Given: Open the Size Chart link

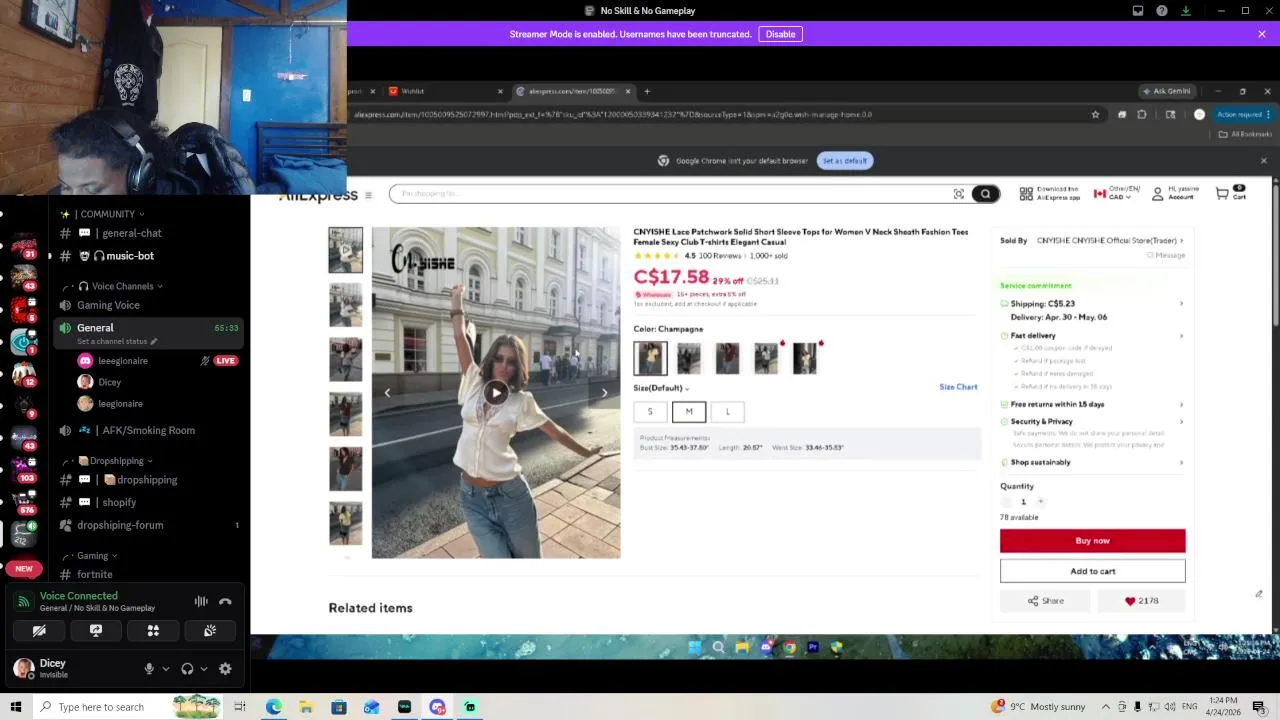Looking at the screenshot, I should [958, 387].
